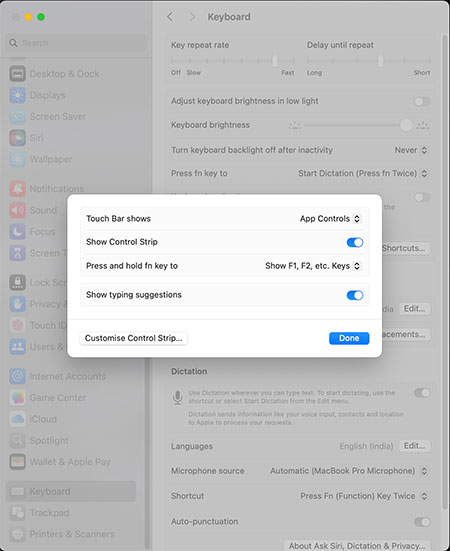
Task: Click the Done button
Action: pyautogui.click(x=349, y=338)
